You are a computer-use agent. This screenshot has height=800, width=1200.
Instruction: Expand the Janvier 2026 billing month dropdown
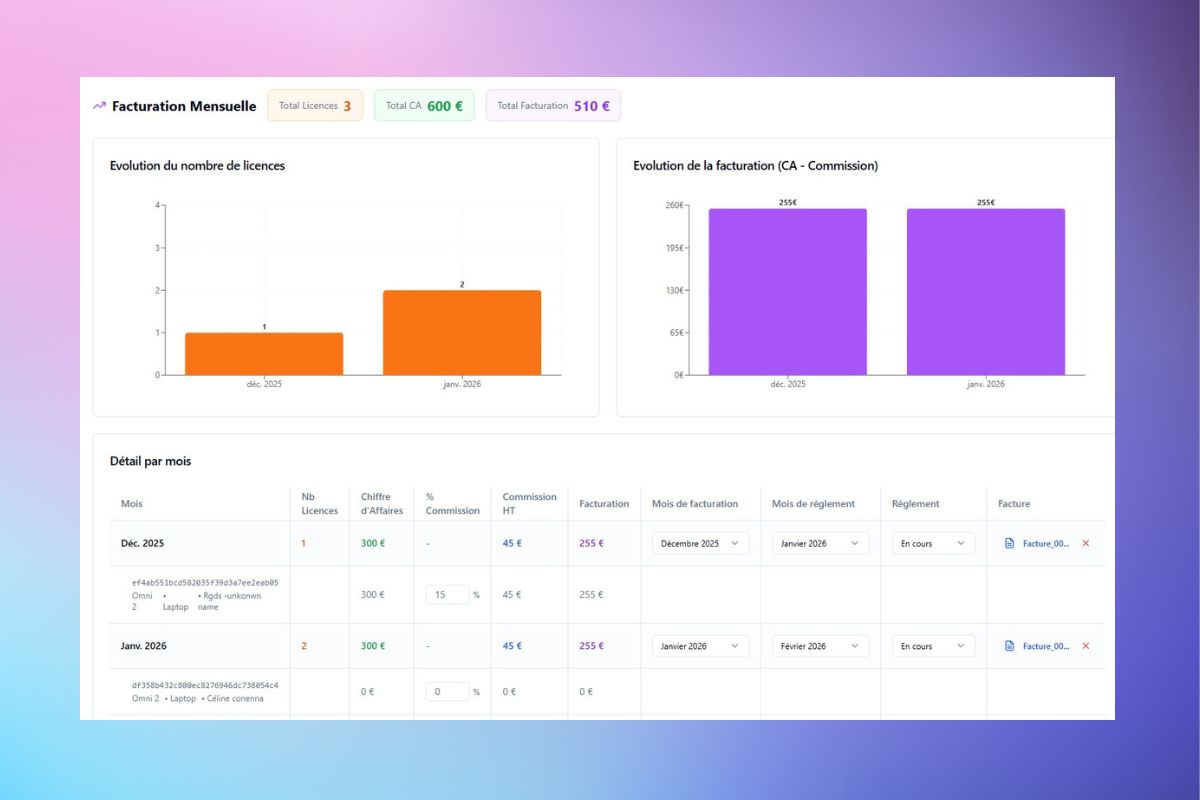coord(700,646)
